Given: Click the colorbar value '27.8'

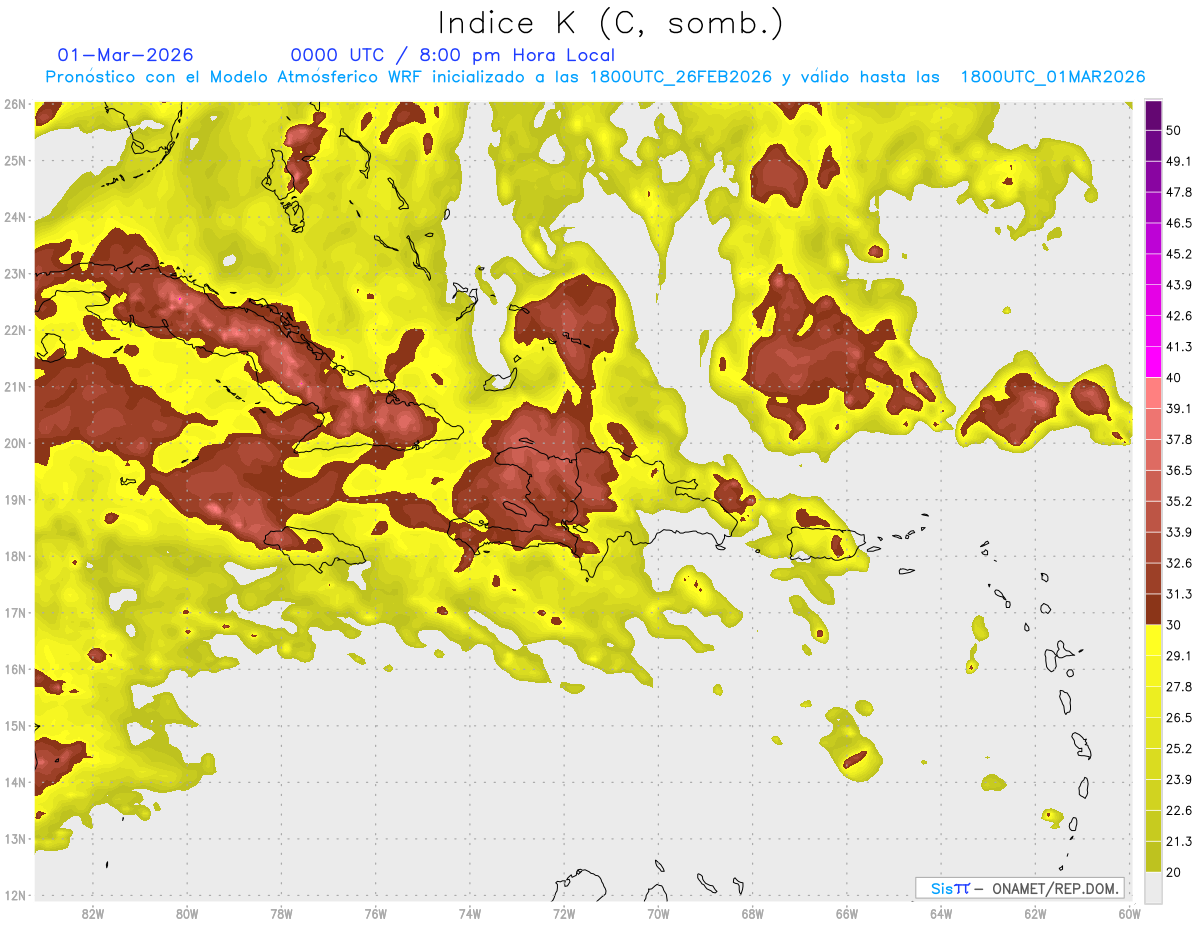Looking at the screenshot, I should click(x=1179, y=687).
